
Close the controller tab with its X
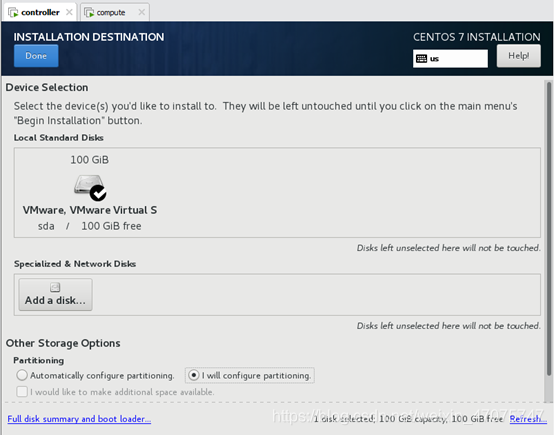click(69, 12)
